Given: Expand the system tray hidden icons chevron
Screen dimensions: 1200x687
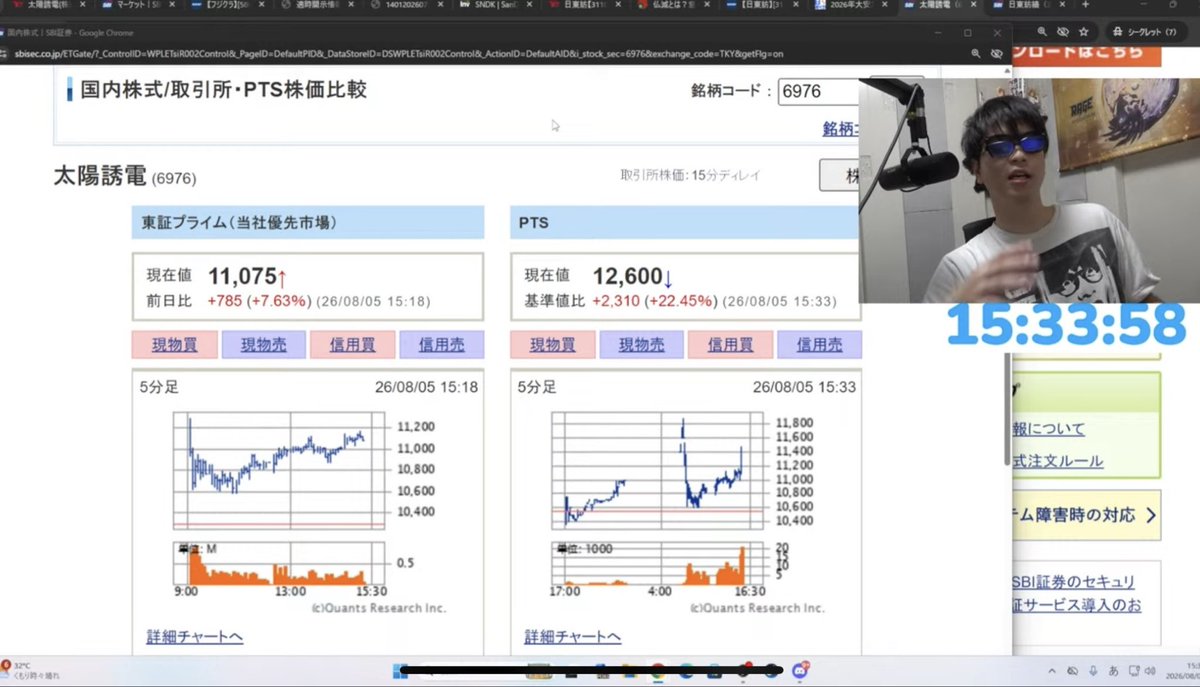Looking at the screenshot, I should 1051,670.
